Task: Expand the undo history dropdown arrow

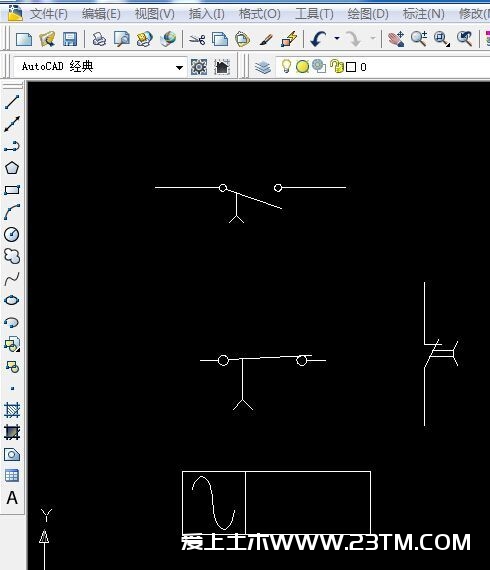Action: 337,38
